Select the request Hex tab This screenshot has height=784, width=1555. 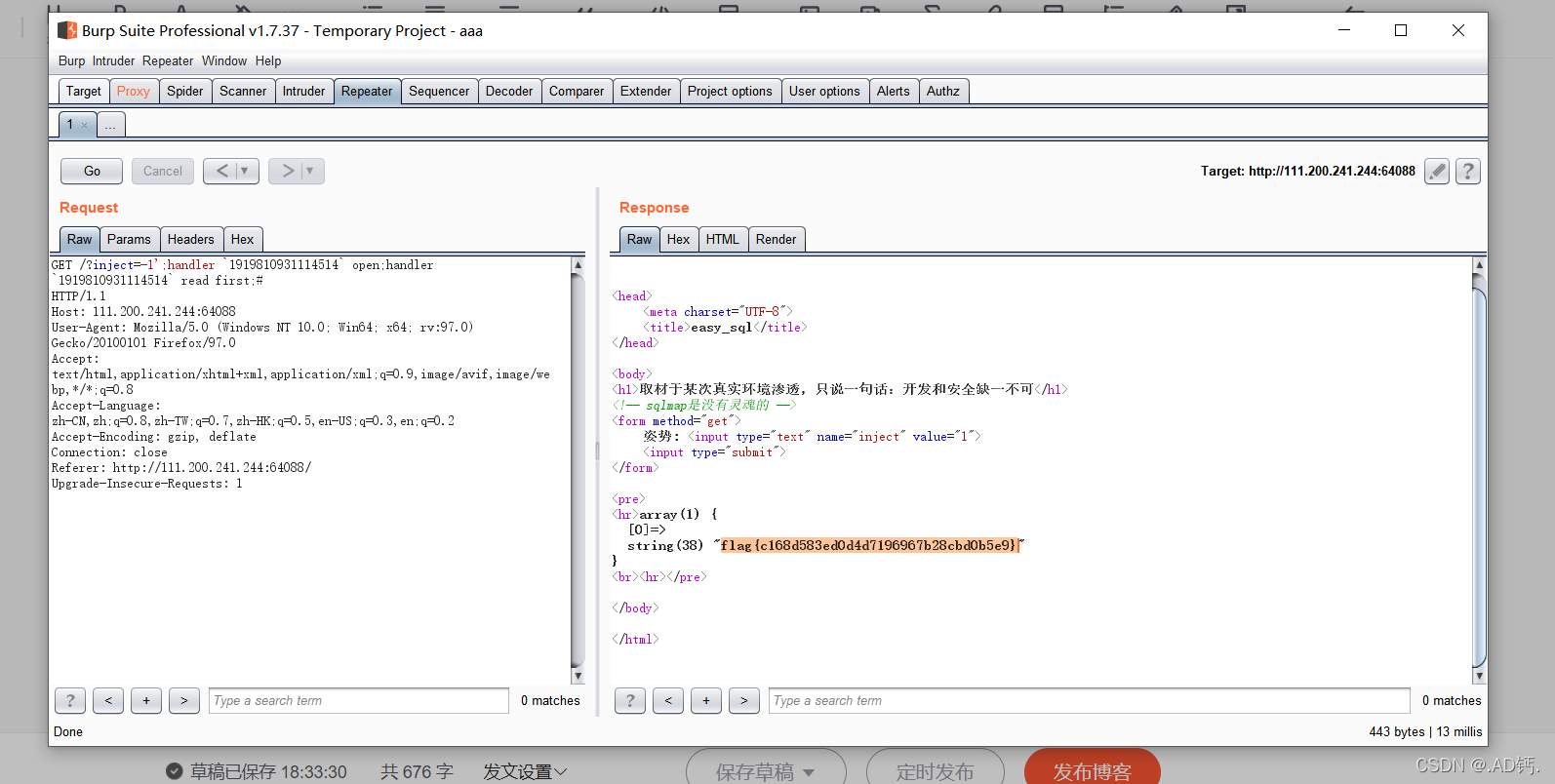coord(243,239)
